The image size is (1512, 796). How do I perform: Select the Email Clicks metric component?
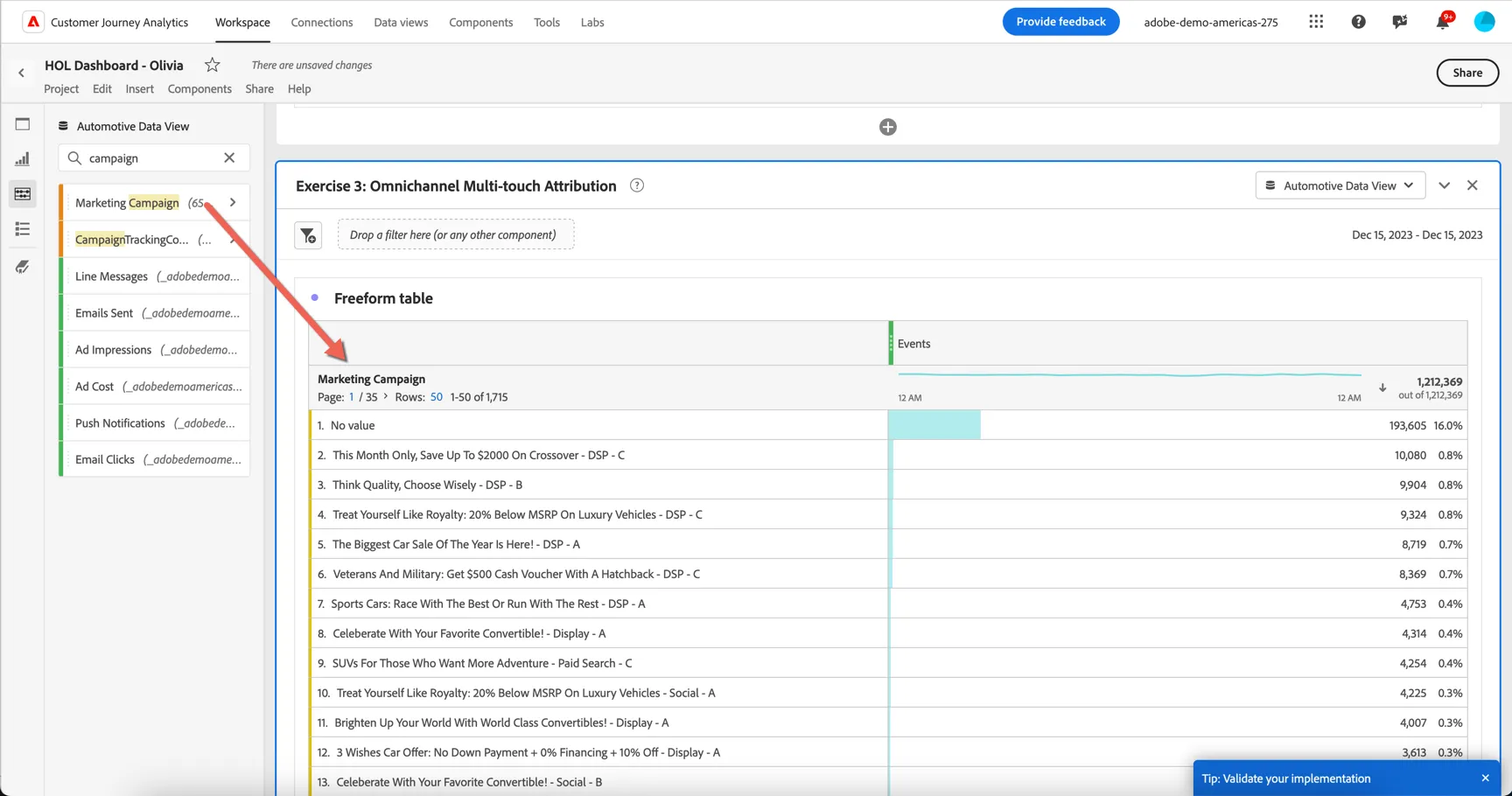click(x=155, y=459)
